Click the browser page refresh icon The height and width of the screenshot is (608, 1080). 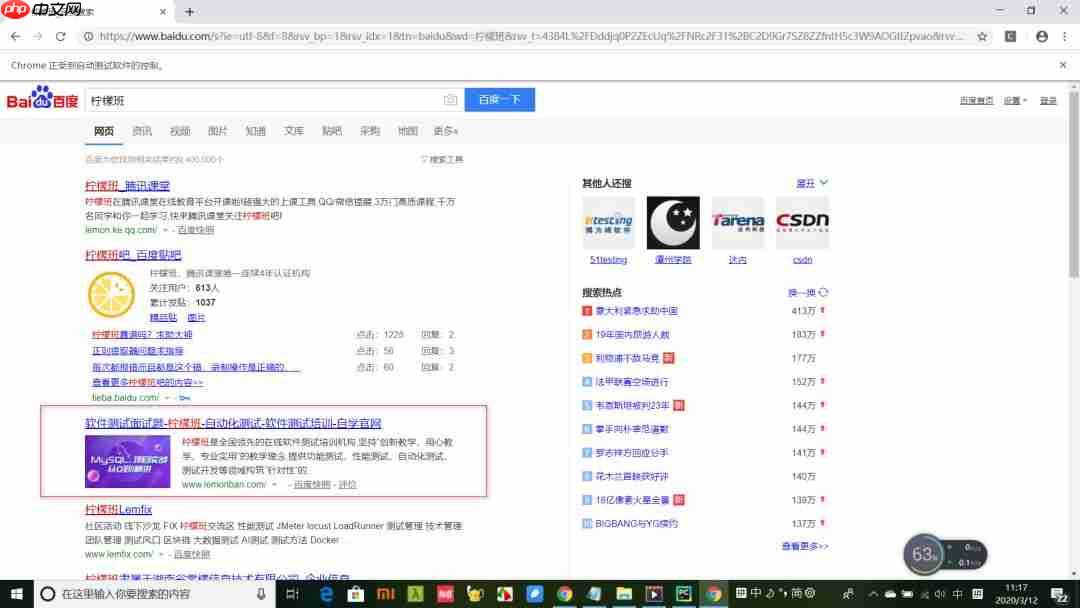pos(63,34)
